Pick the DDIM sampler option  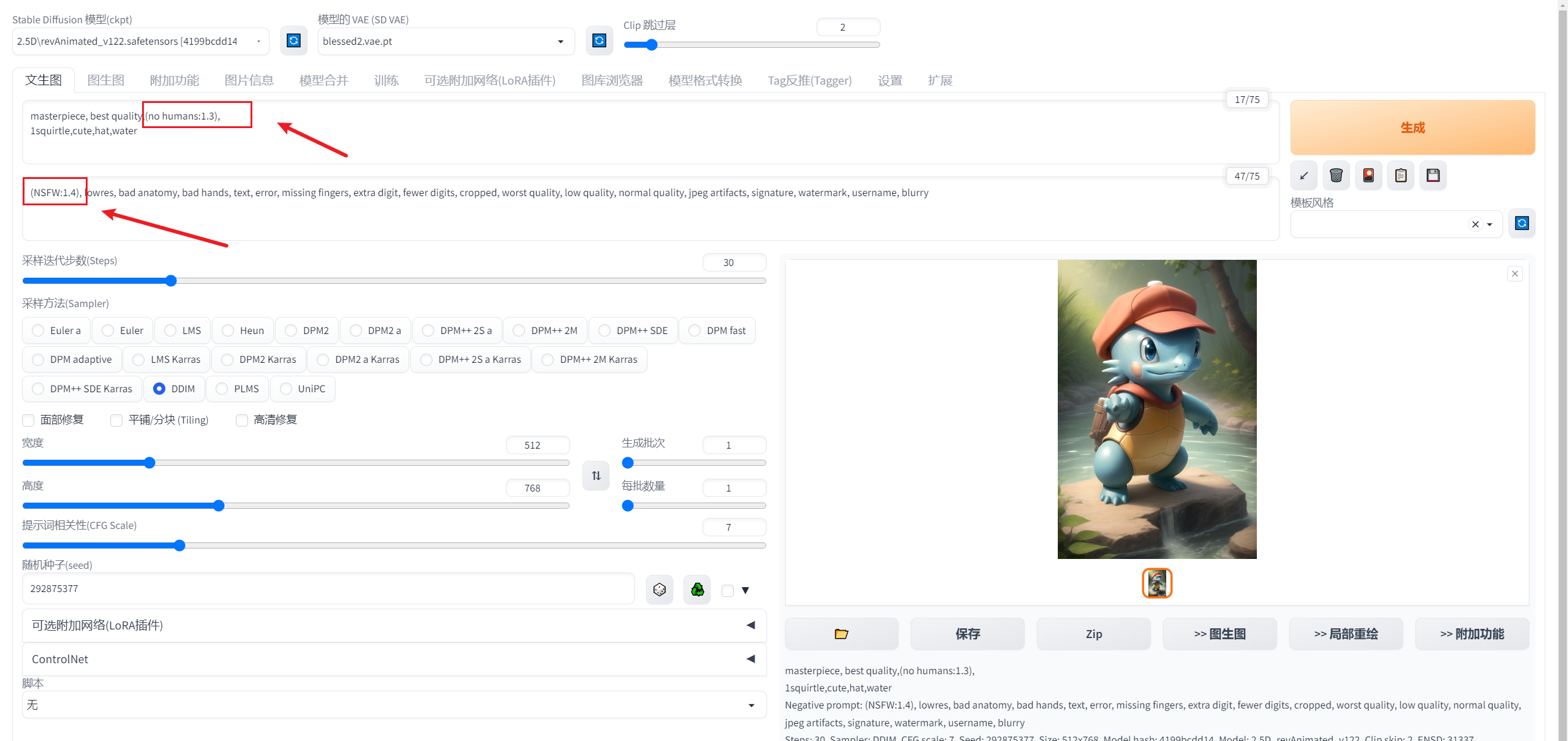(x=174, y=389)
